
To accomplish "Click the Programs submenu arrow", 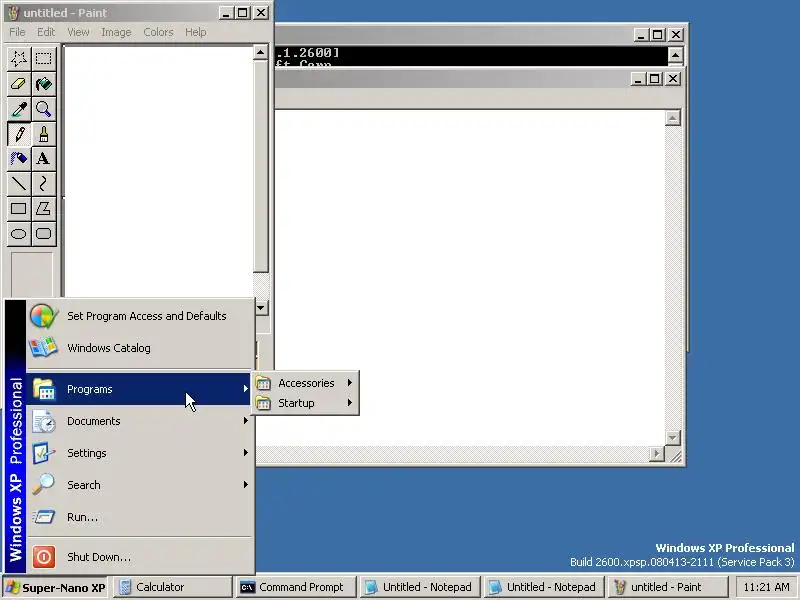I will (x=245, y=389).
